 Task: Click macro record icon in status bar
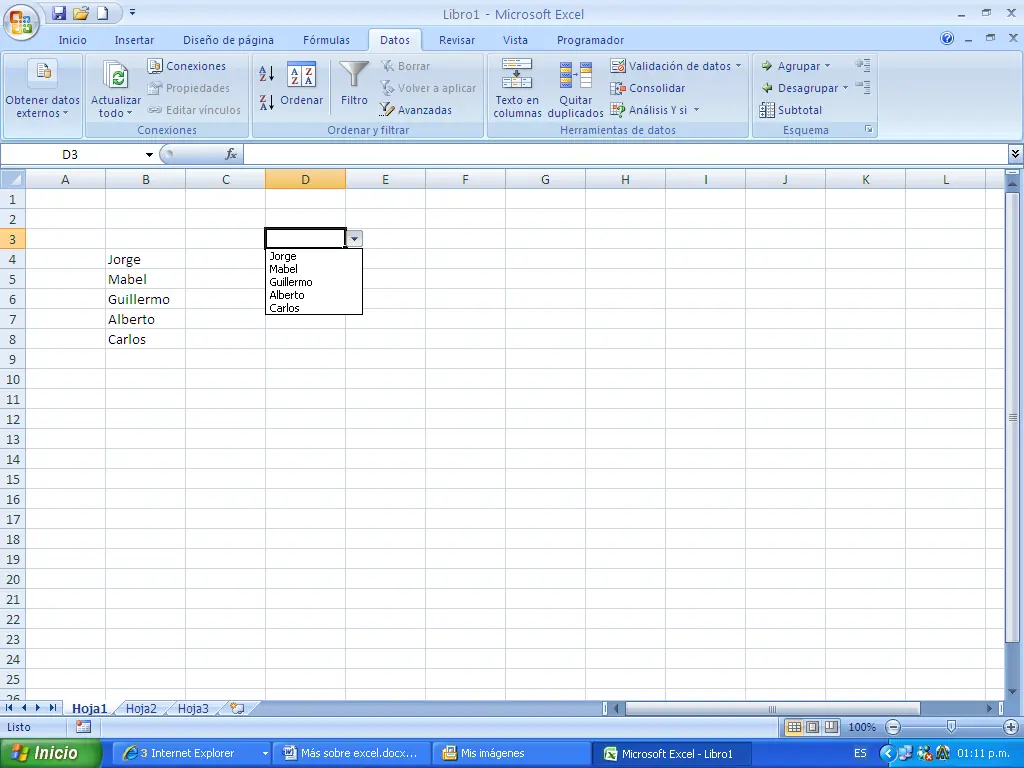(83, 727)
